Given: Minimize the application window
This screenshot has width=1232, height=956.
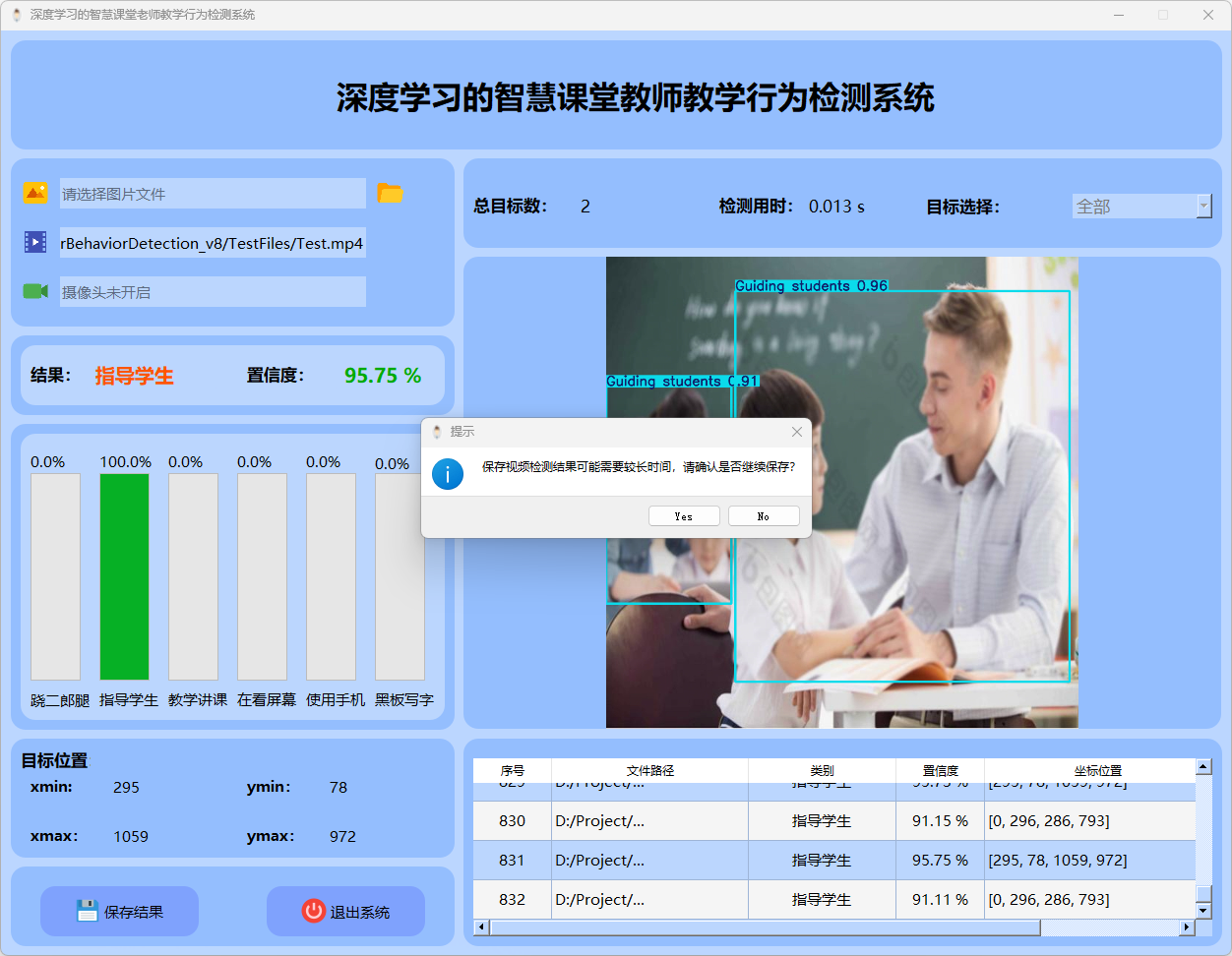Looking at the screenshot, I should pos(1119,15).
